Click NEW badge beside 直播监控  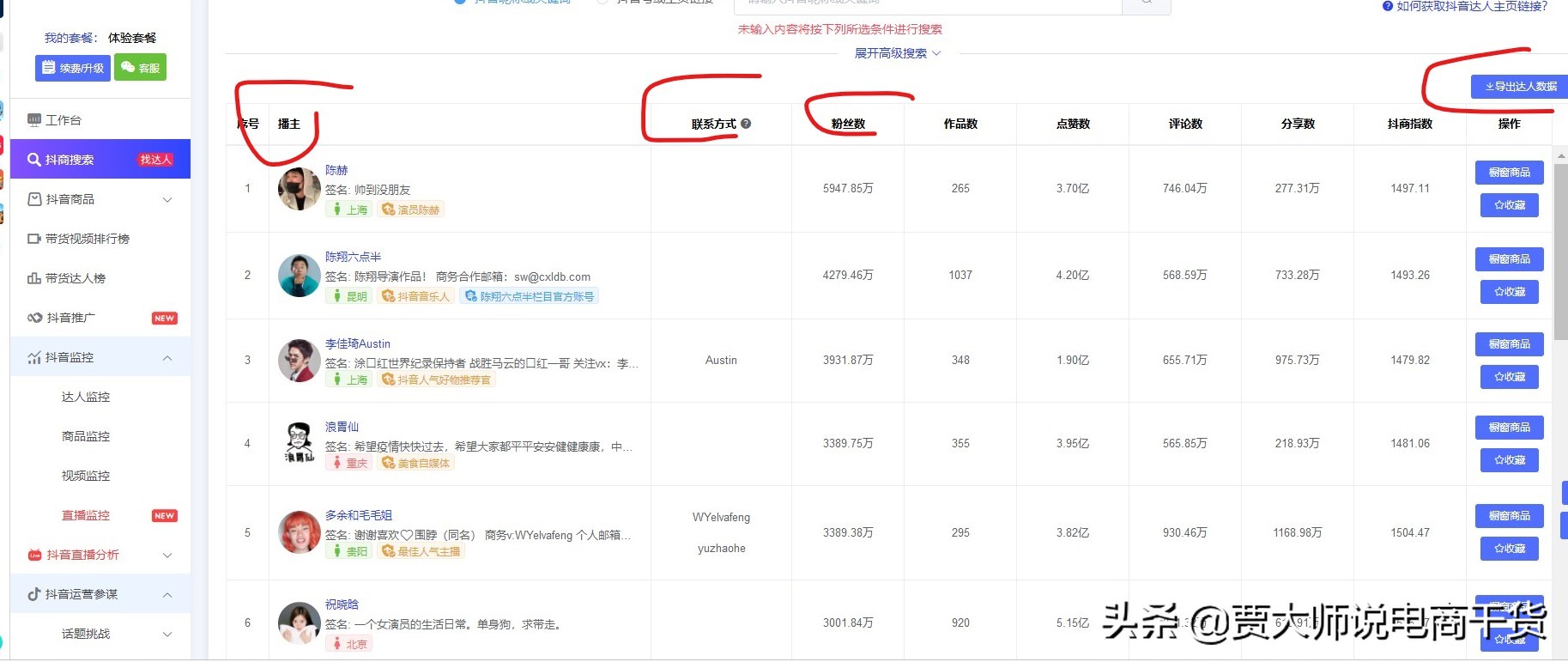[x=165, y=515]
